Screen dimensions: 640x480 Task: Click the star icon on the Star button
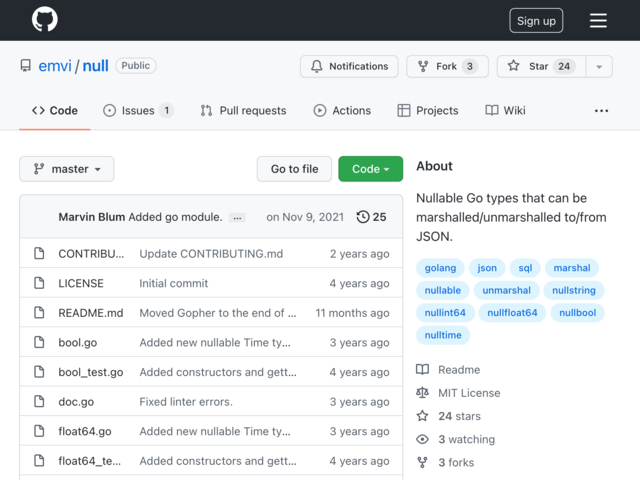[x=513, y=66]
